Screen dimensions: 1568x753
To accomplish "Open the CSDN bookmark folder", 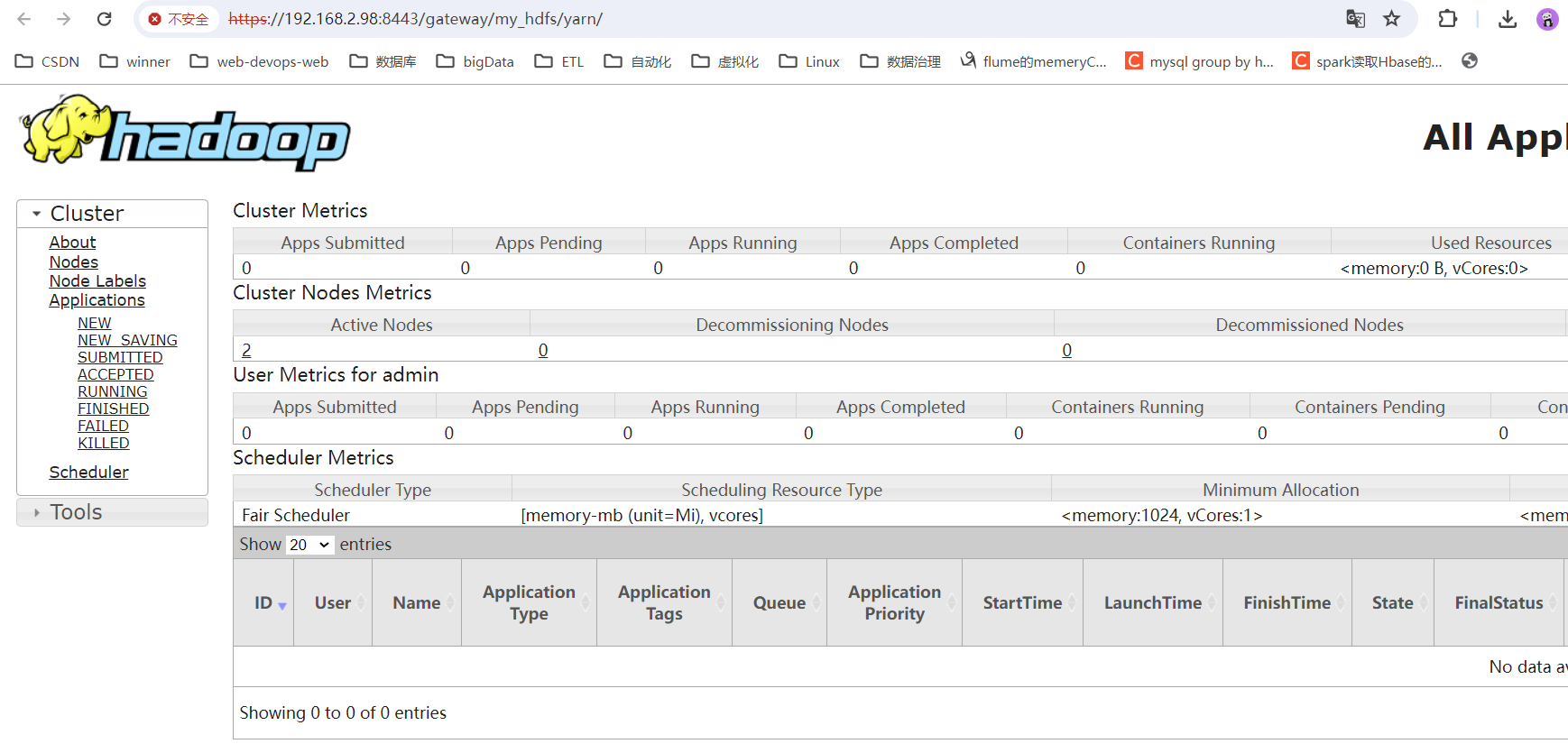I will (x=48, y=61).
